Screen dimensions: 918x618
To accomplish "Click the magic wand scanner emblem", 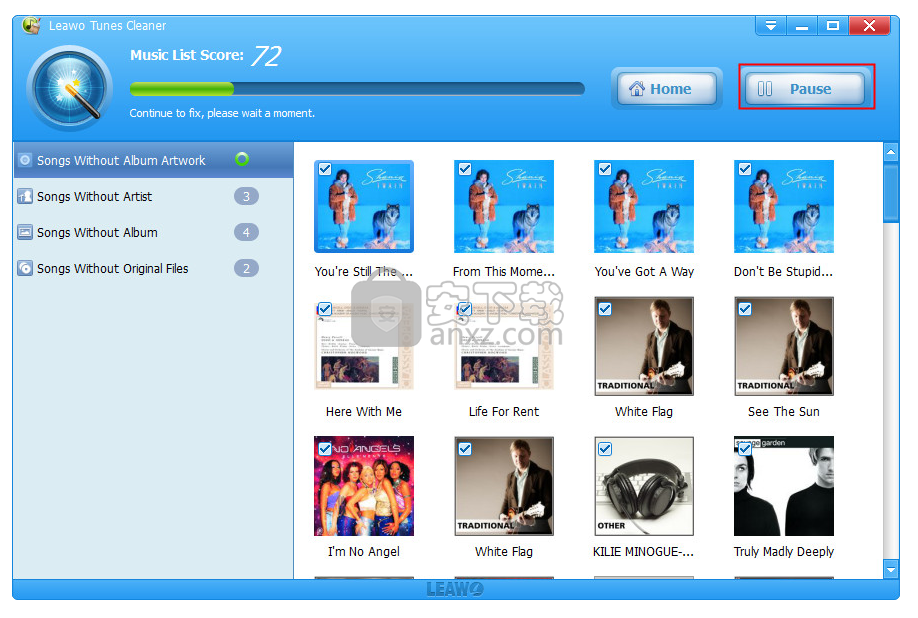I will pos(70,88).
